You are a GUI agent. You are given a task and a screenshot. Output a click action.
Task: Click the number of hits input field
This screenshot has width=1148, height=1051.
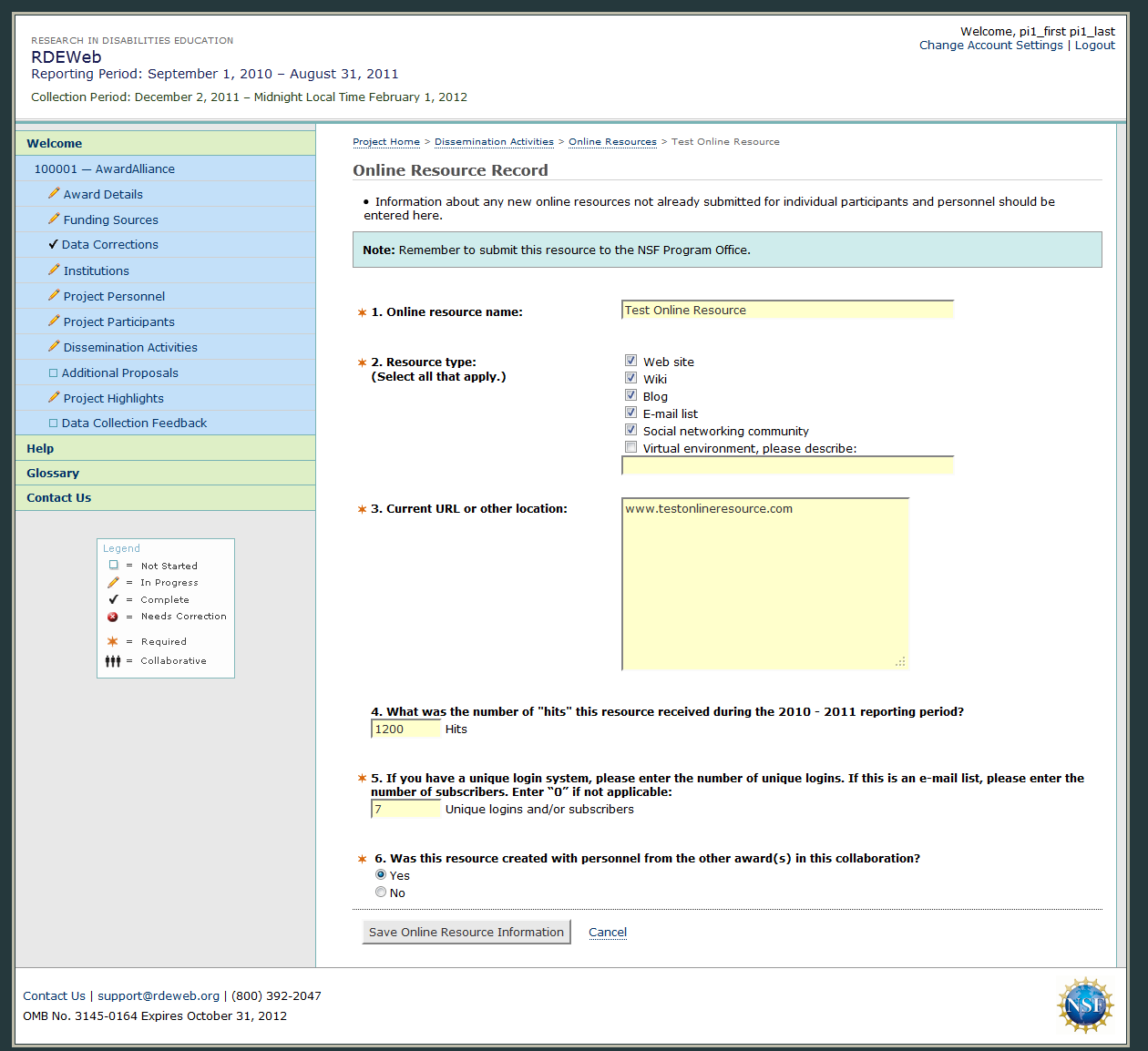405,729
